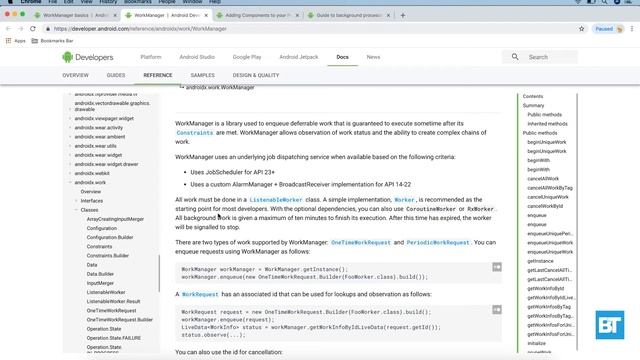Open the PeriodicWorkRequest inline link
Viewport: 640px width, 360px height.
click(x=438, y=242)
